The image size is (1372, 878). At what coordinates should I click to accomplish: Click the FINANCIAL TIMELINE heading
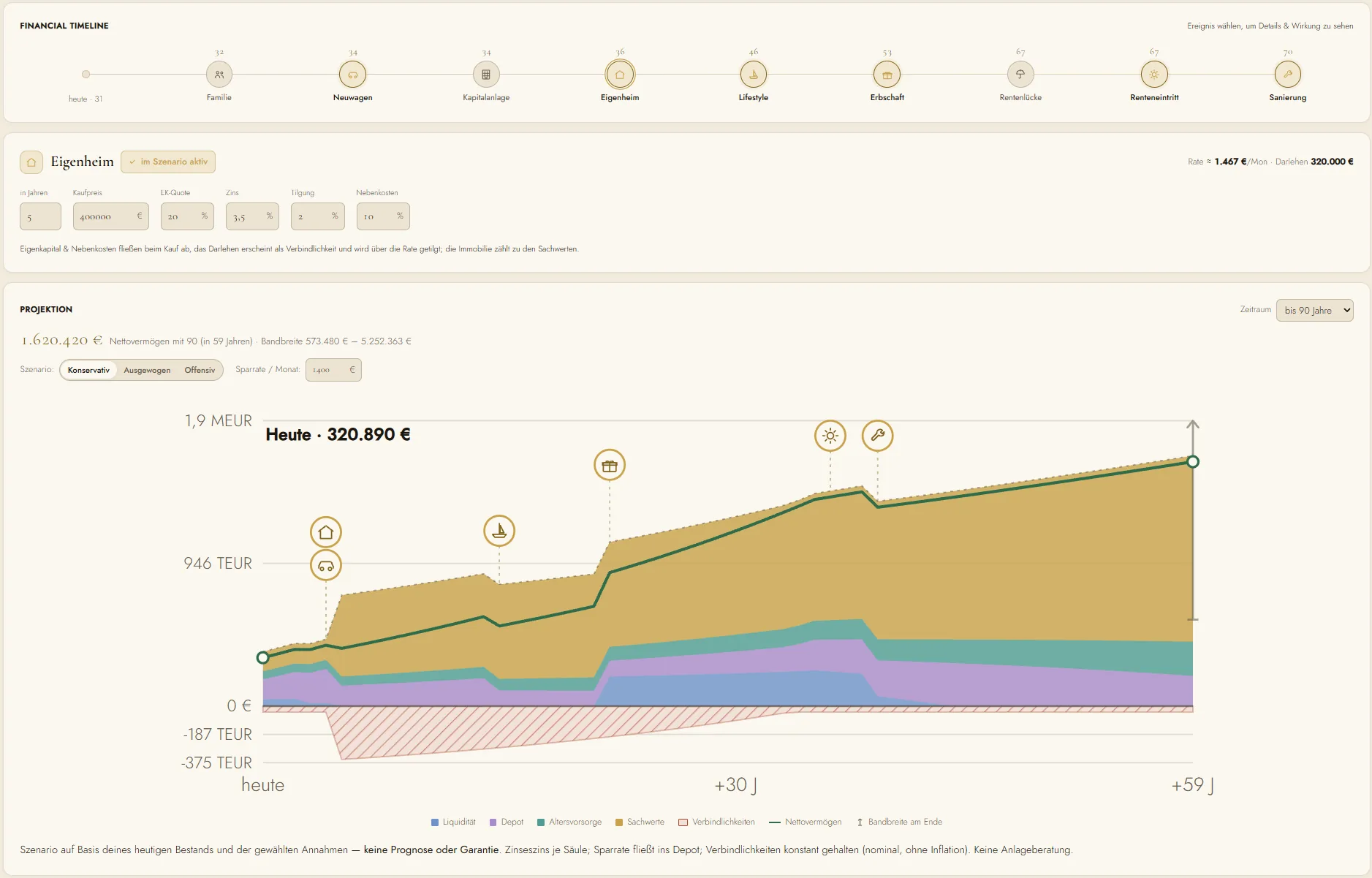click(64, 26)
